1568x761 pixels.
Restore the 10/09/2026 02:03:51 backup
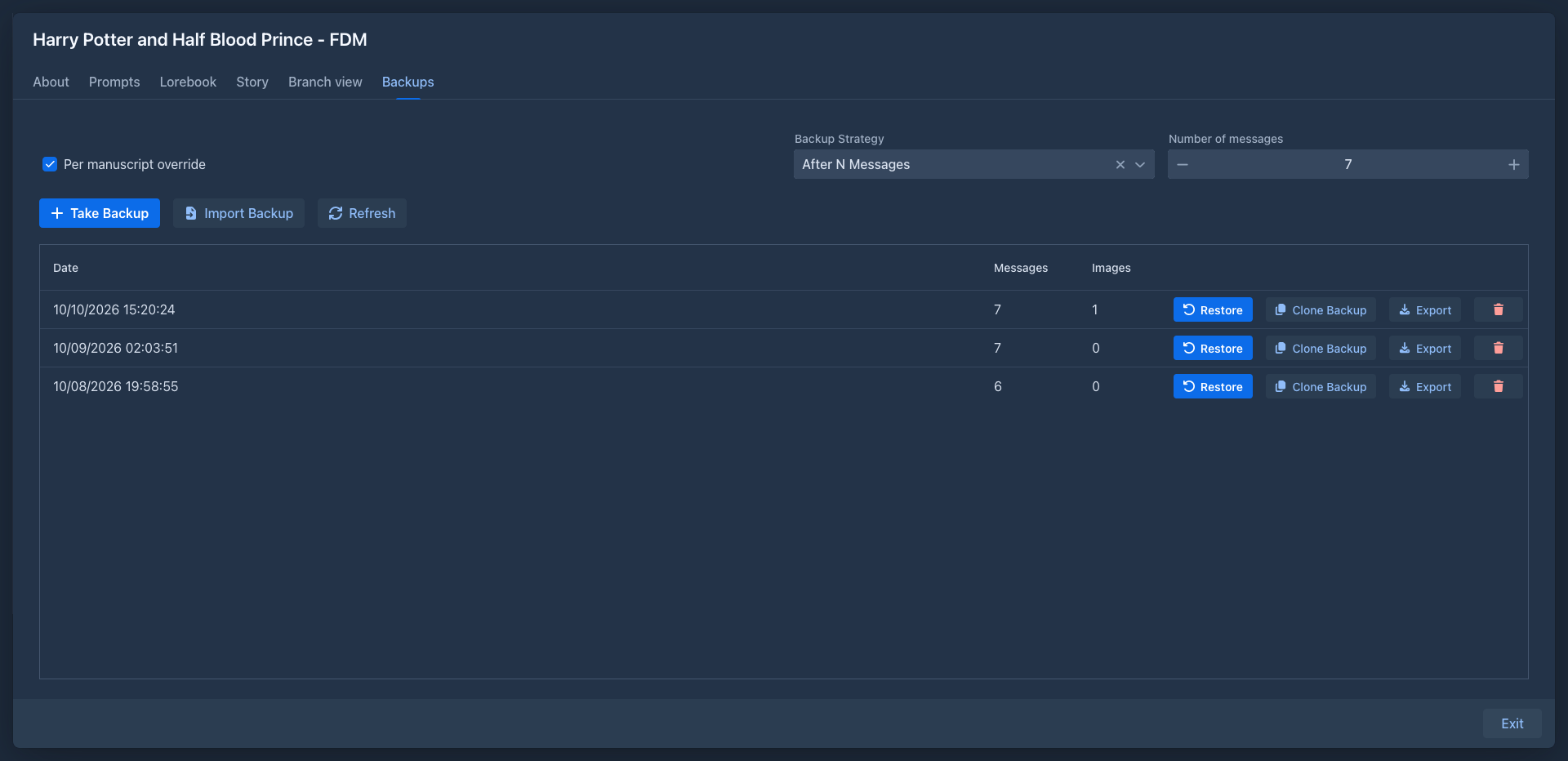pyautogui.click(x=1213, y=348)
